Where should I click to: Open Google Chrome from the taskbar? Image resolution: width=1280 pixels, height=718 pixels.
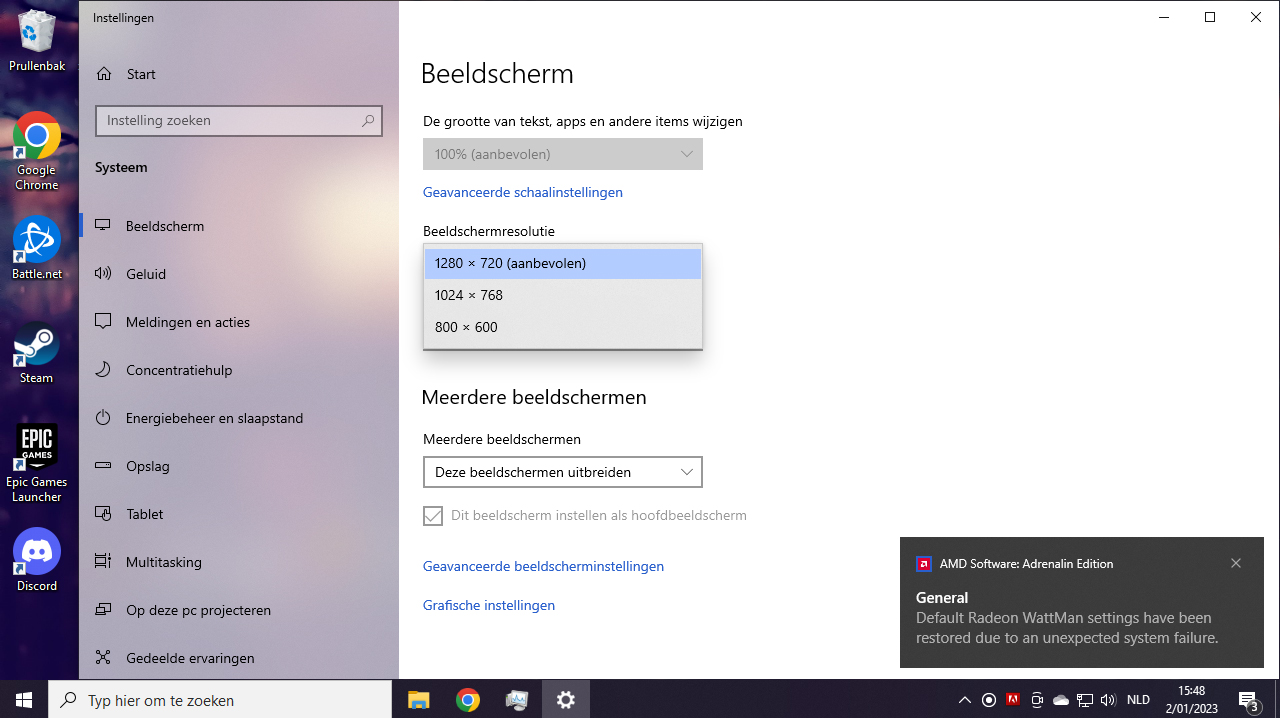tap(467, 700)
